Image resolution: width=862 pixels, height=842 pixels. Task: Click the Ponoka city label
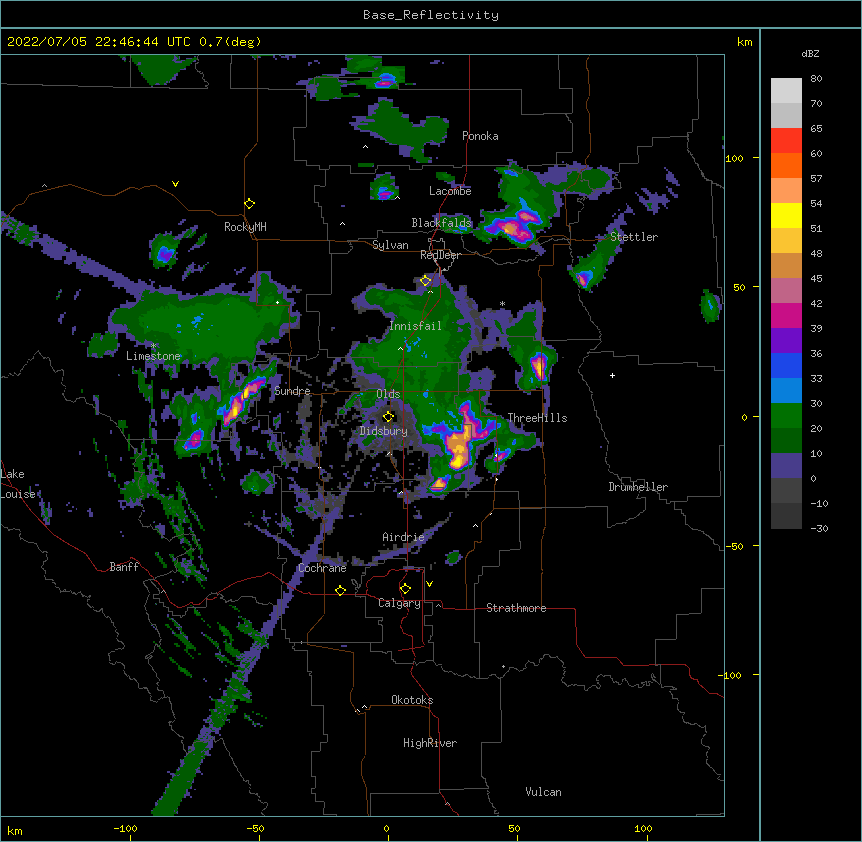click(x=480, y=136)
